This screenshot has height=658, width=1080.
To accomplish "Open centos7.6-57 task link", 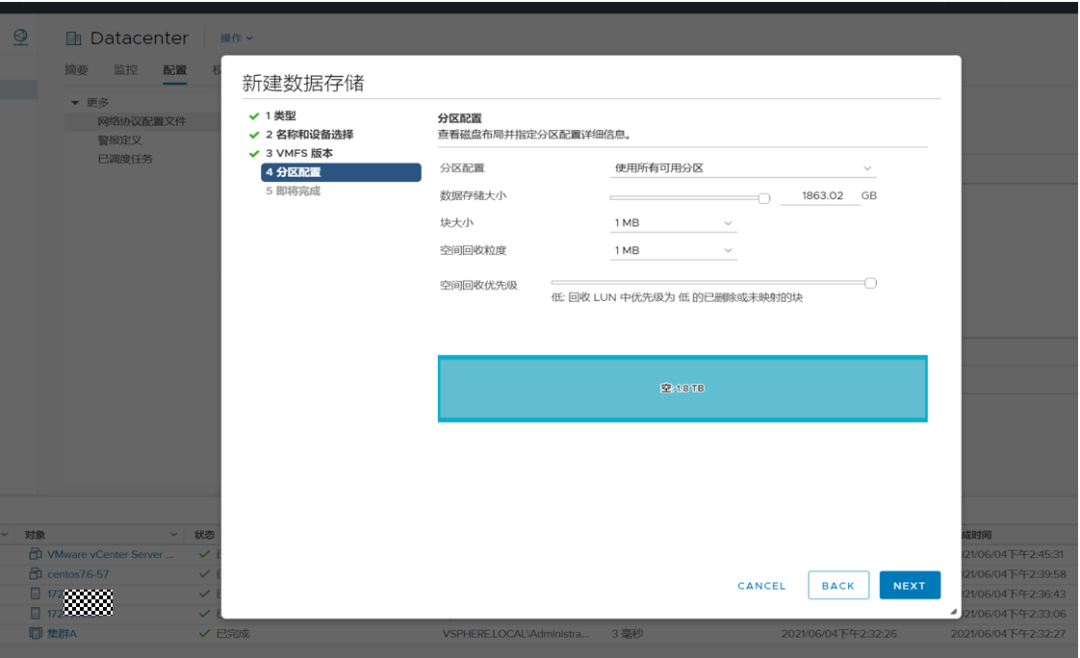I will tap(78, 574).
